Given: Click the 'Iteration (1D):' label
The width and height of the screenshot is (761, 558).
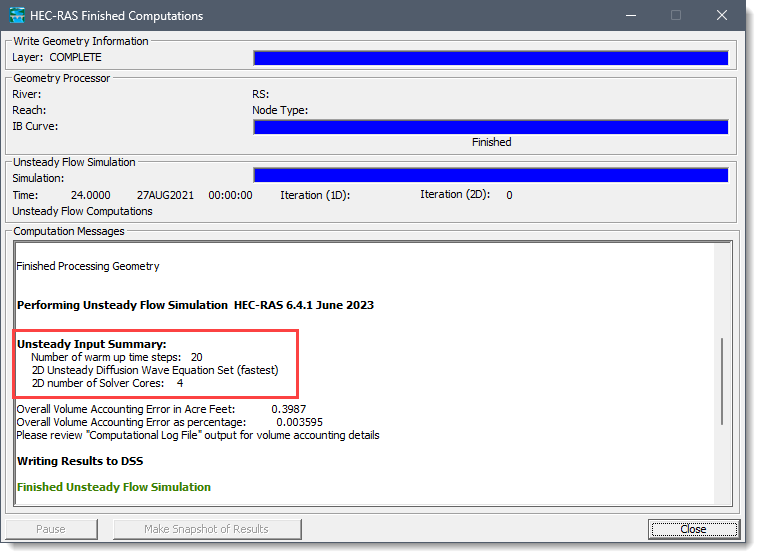Looking at the screenshot, I should click(x=315, y=196).
